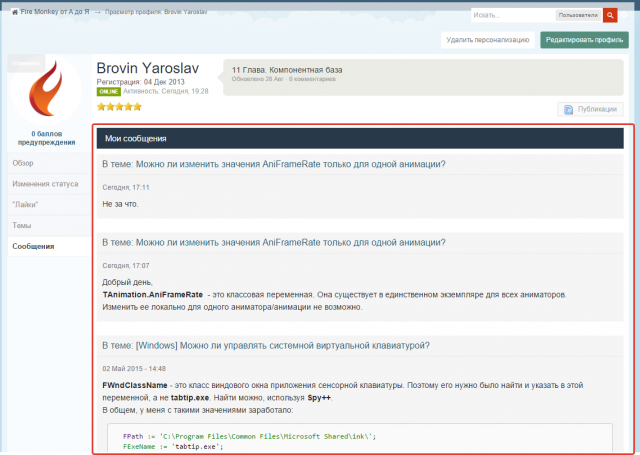Open the gear icon beside search

pyautogui.click(x=624, y=15)
